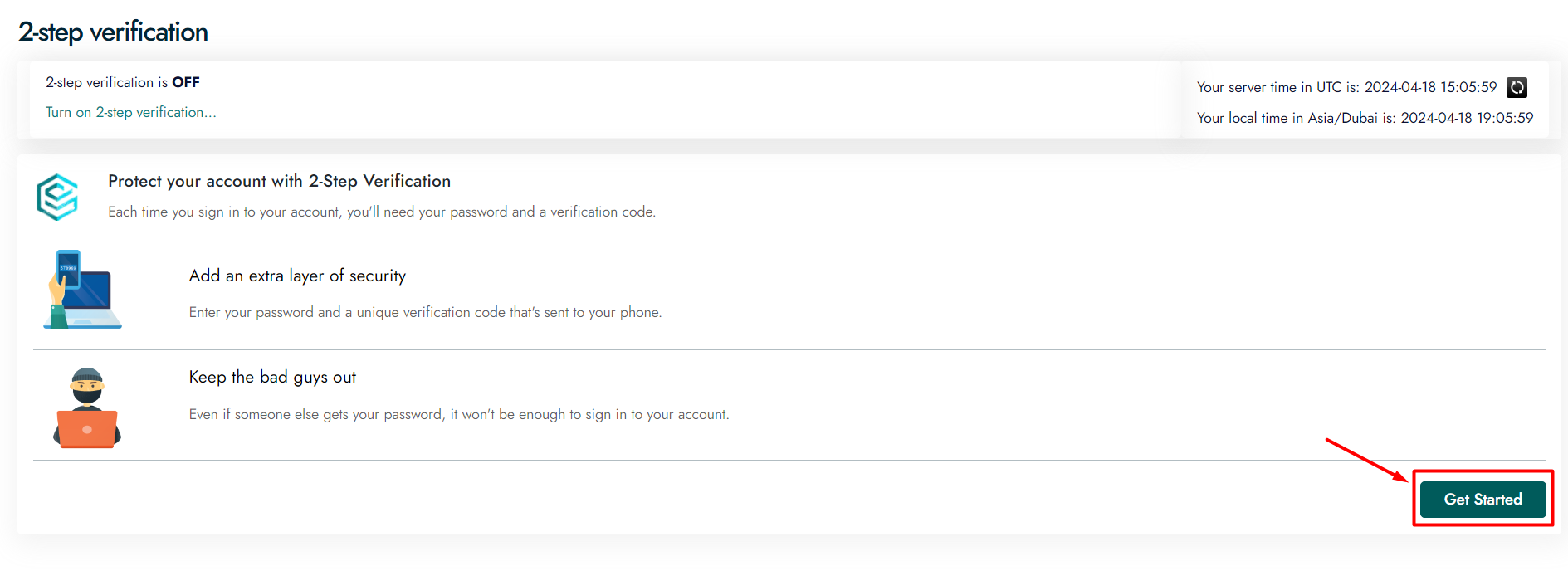Click the Protect your account heading
Screen dimensions: 1568x571
tap(279, 181)
